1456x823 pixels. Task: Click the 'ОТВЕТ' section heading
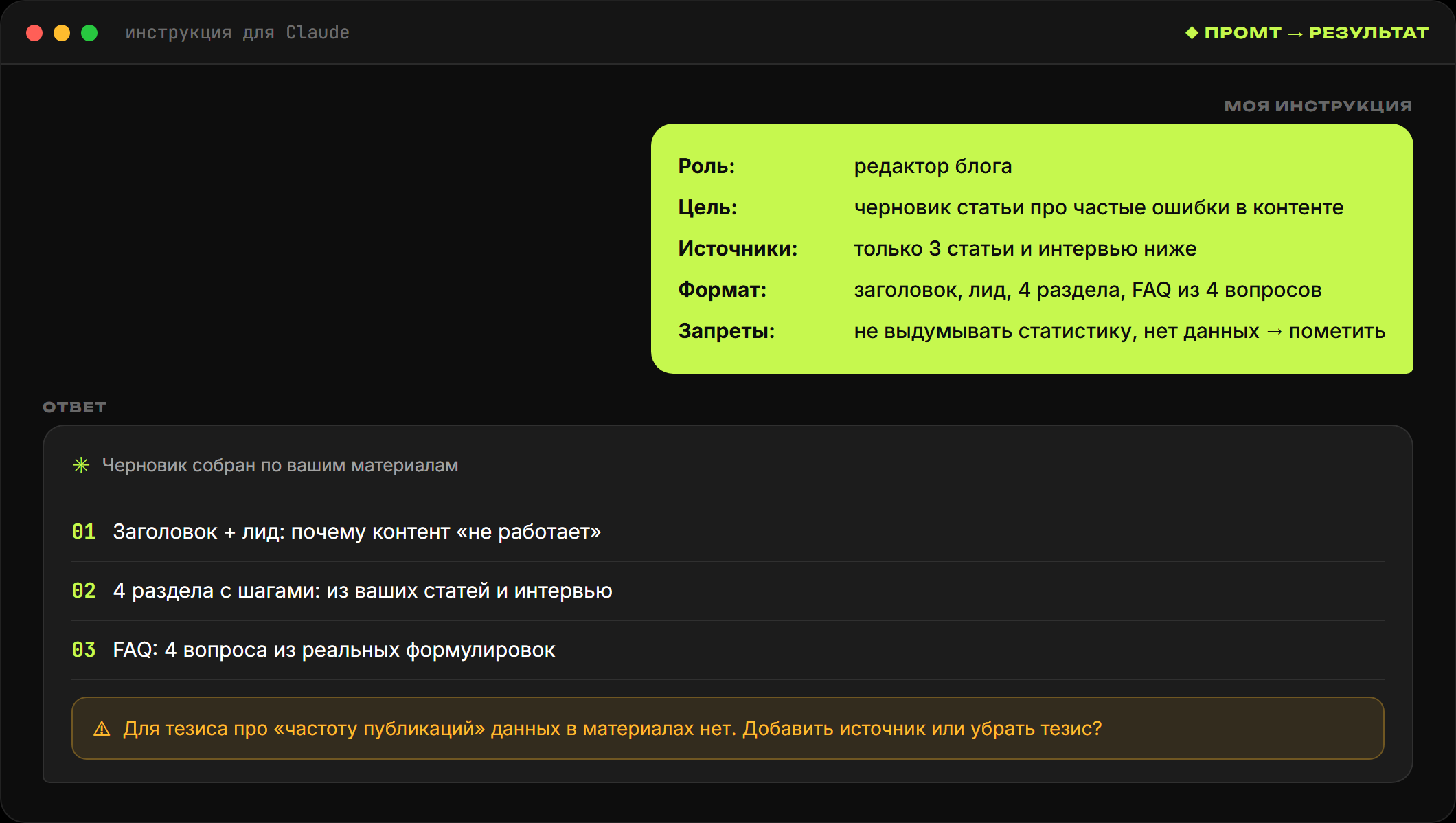tap(74, 407)
